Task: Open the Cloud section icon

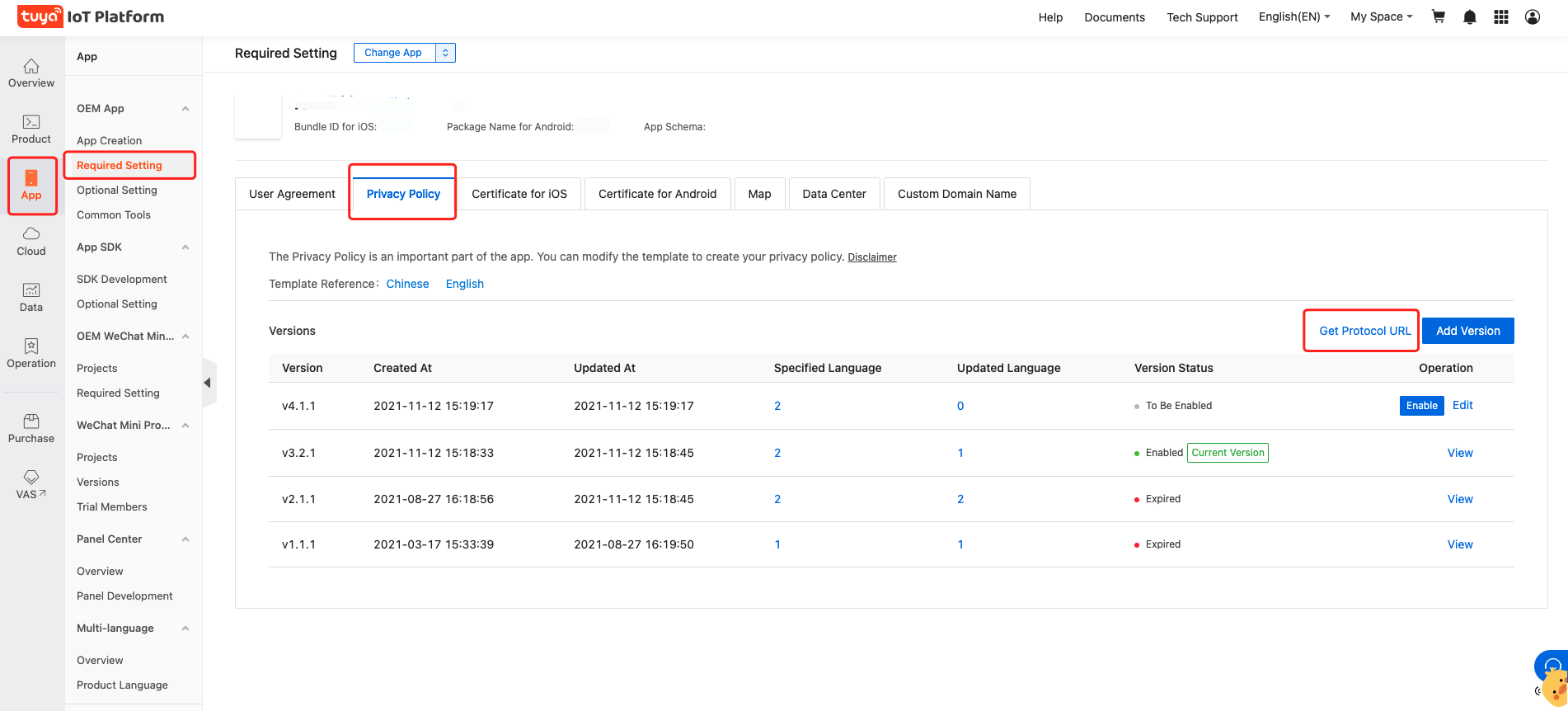Action: click(x=31, y=242)
